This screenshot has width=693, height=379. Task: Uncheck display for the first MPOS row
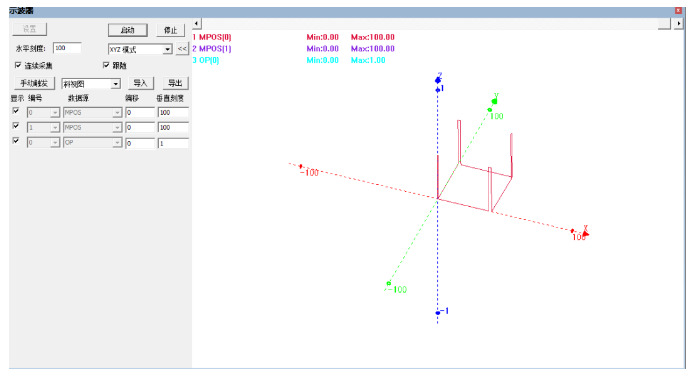[x=16, y=111]
